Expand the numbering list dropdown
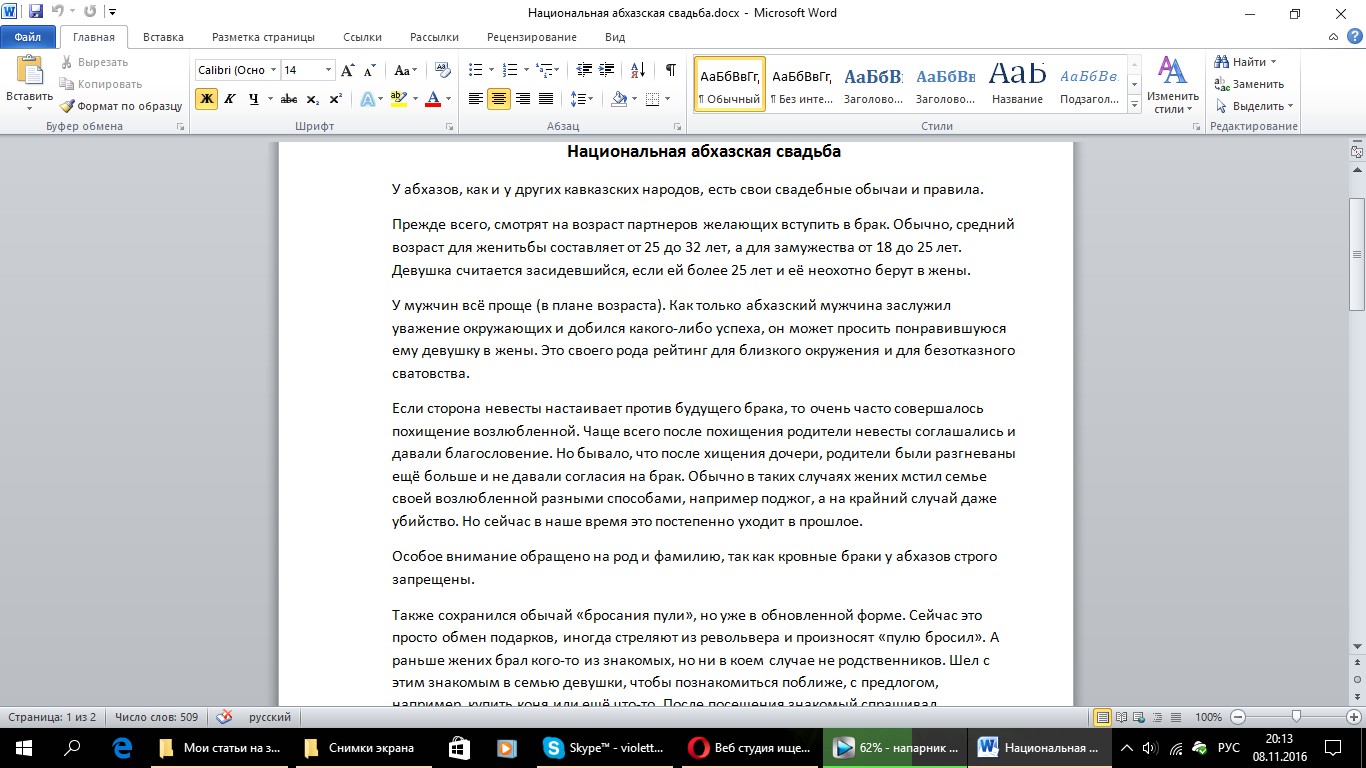The image size is (1366, 768). pyautogui.click(x=525, y=70)
